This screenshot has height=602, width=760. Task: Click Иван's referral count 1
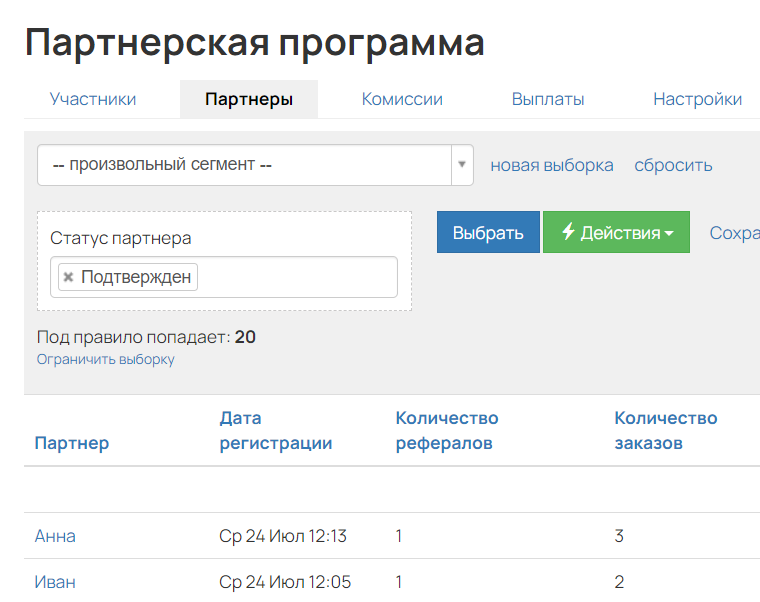point(398,582)
